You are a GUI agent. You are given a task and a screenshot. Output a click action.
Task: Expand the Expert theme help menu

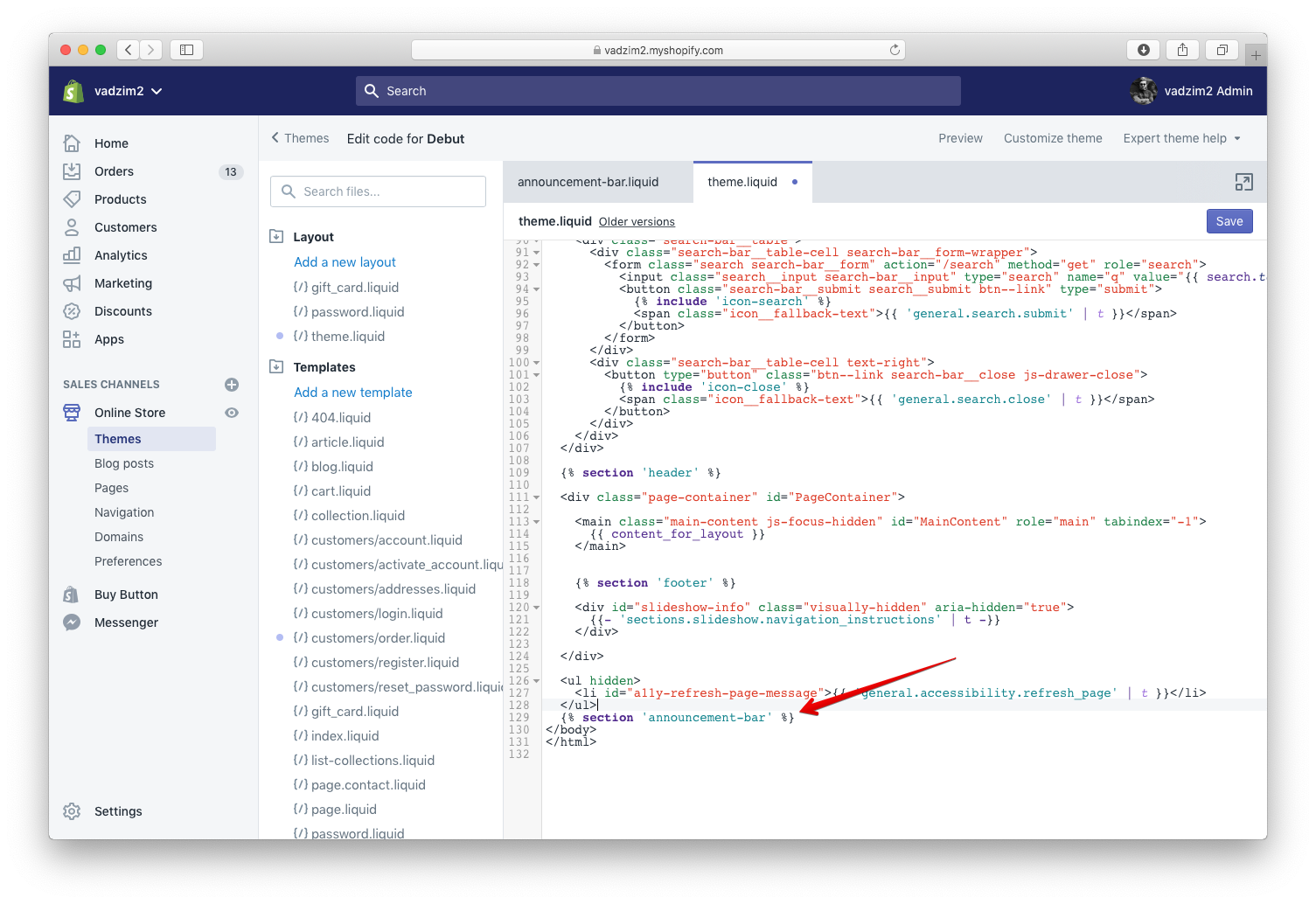pyautogui.click(x=1181, y=138)
